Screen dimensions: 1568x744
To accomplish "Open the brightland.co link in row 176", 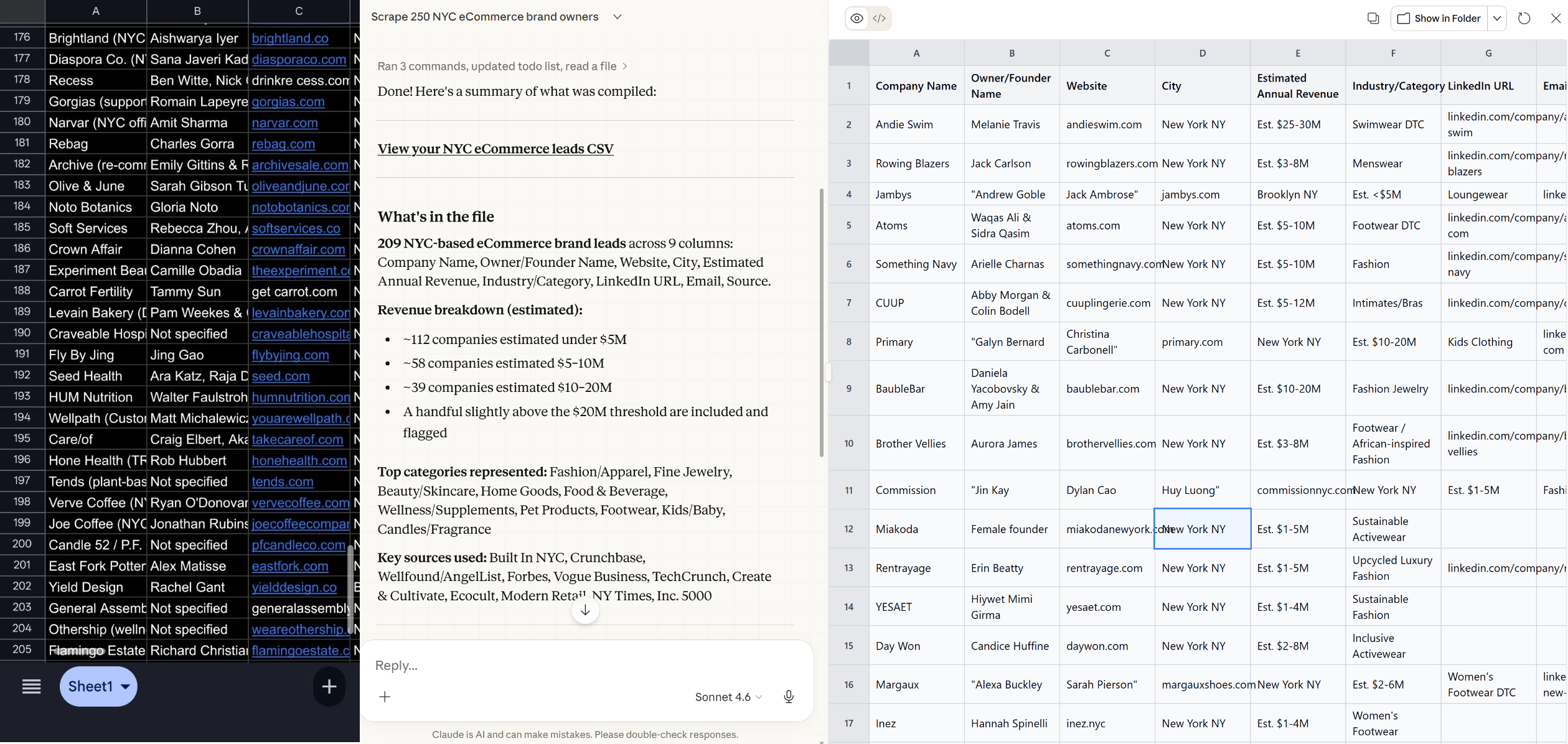I will point(290,38).
